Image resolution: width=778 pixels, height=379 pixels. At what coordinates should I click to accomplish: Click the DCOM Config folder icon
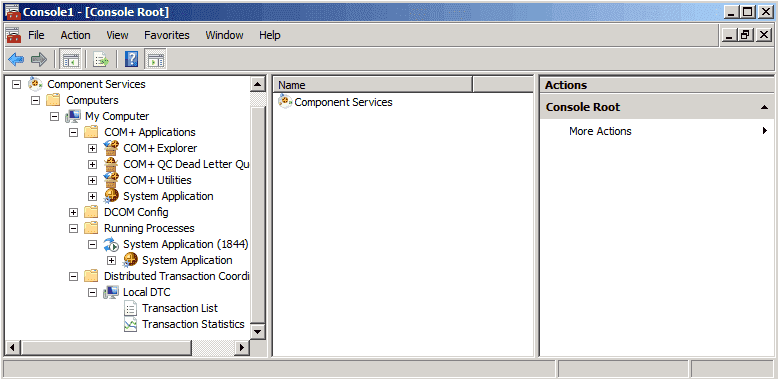click(x=91, y=212)
